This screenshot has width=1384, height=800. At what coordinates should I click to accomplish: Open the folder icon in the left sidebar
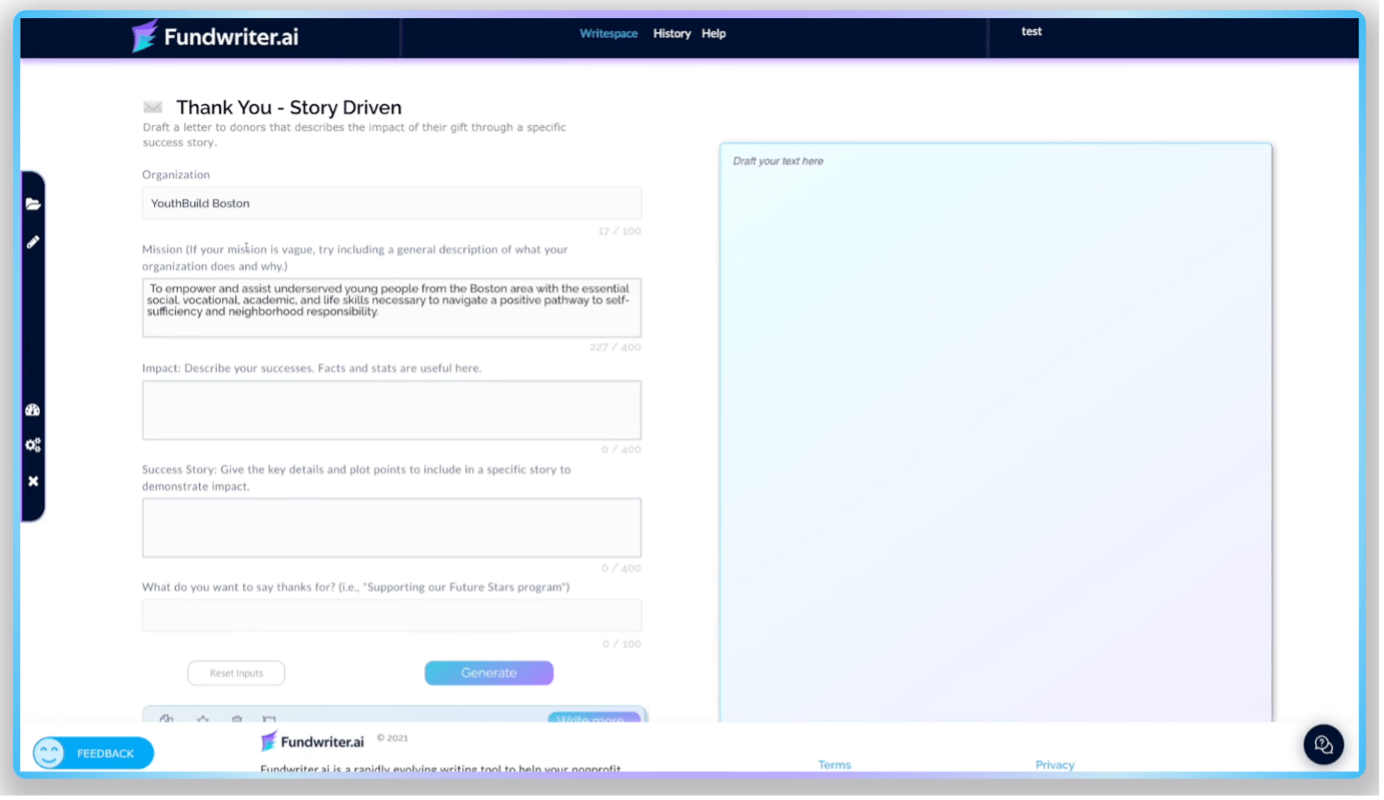(x=33, y=204)
